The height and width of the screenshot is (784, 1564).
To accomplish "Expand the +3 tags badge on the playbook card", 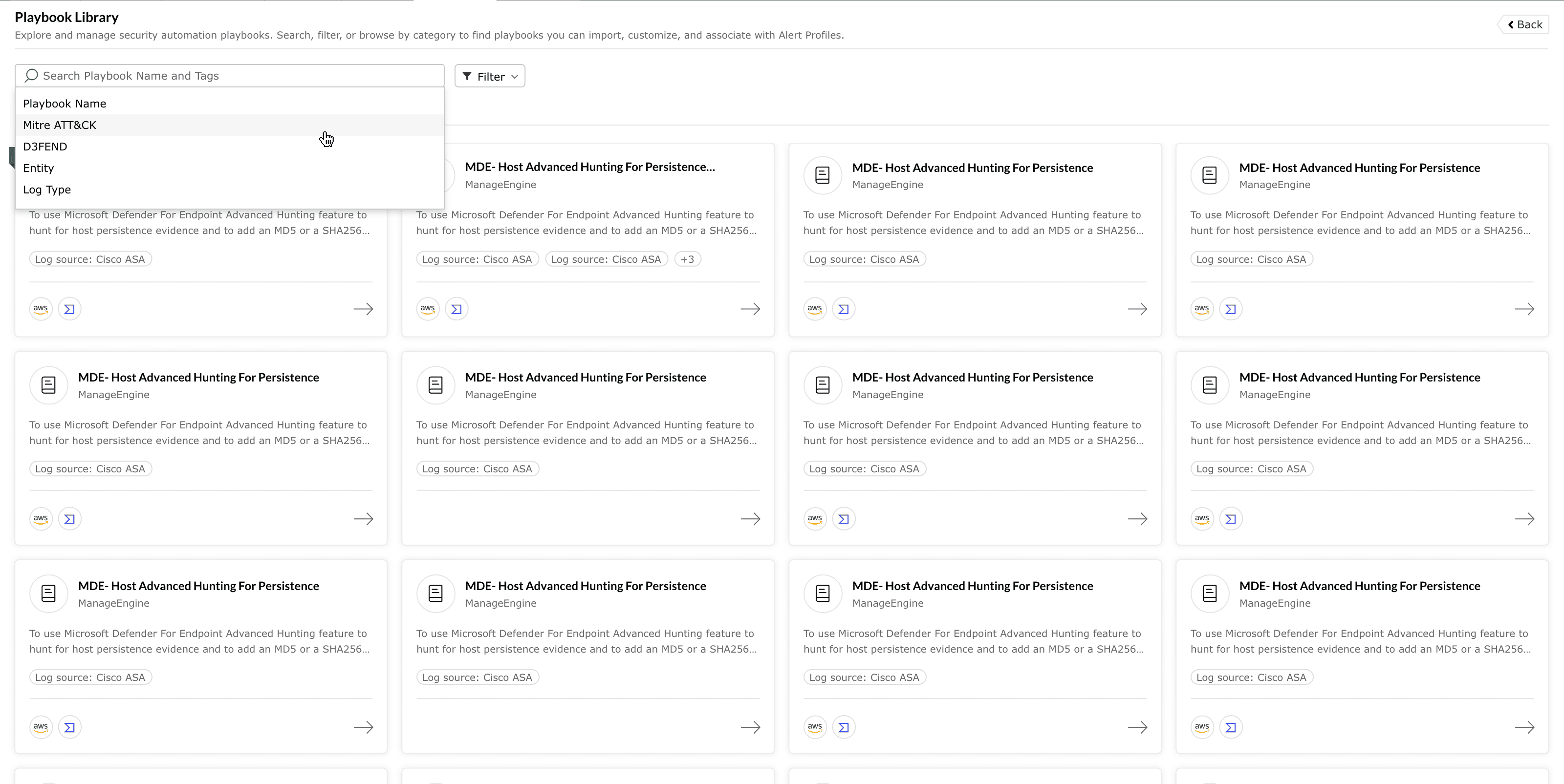I will point(687,259).
